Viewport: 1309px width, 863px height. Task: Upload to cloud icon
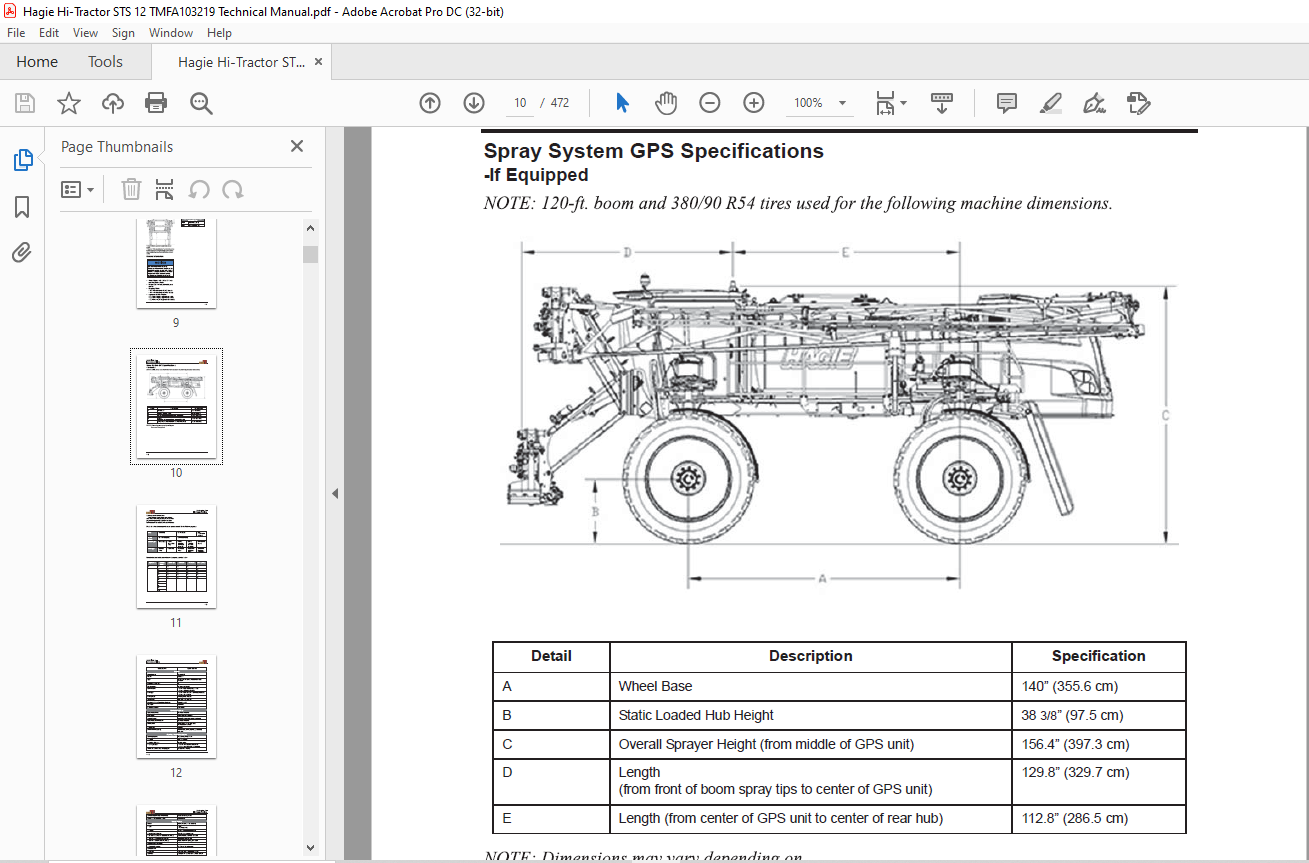112,103
